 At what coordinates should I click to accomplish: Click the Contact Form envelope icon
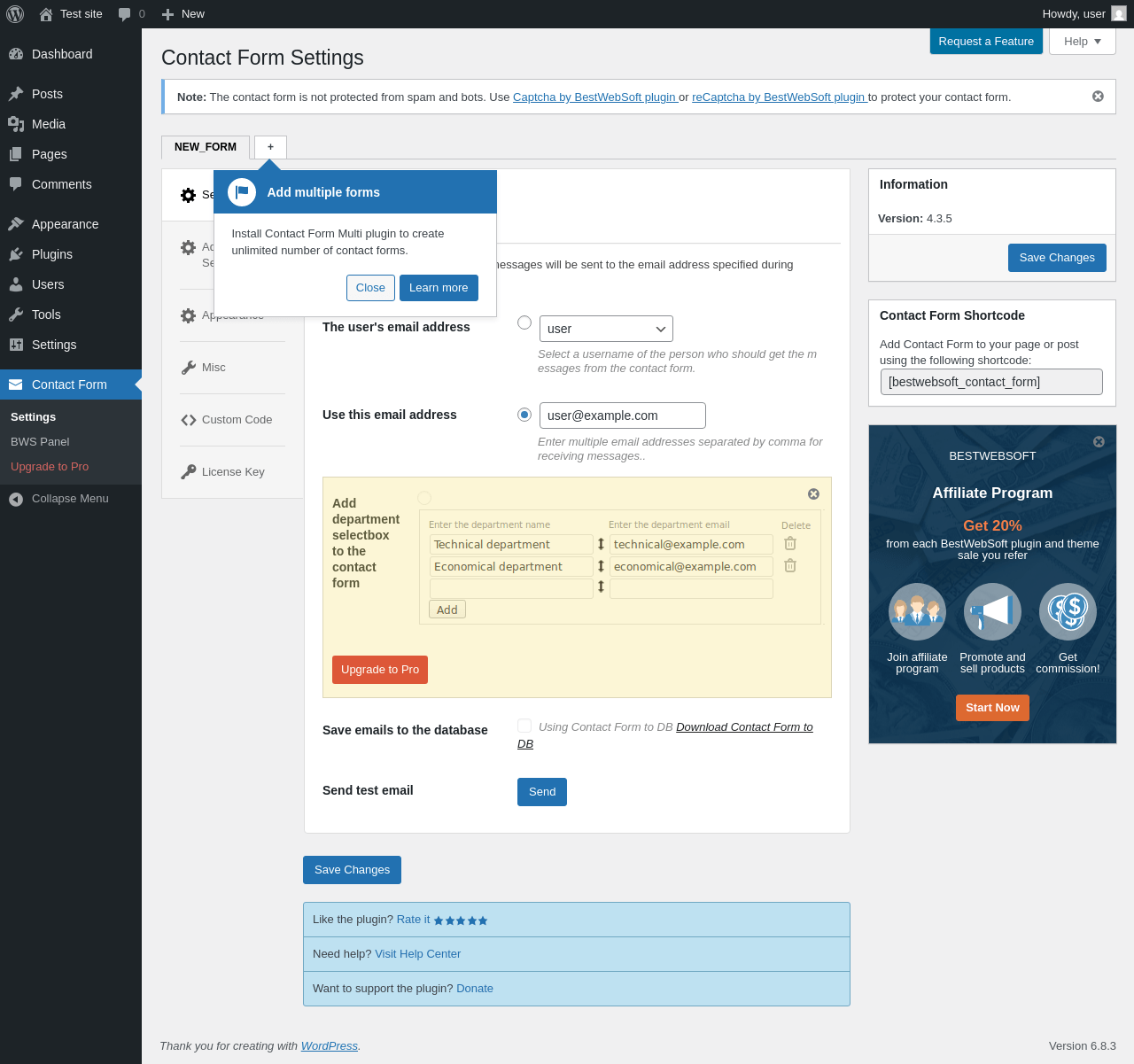[x=16, y=384]
